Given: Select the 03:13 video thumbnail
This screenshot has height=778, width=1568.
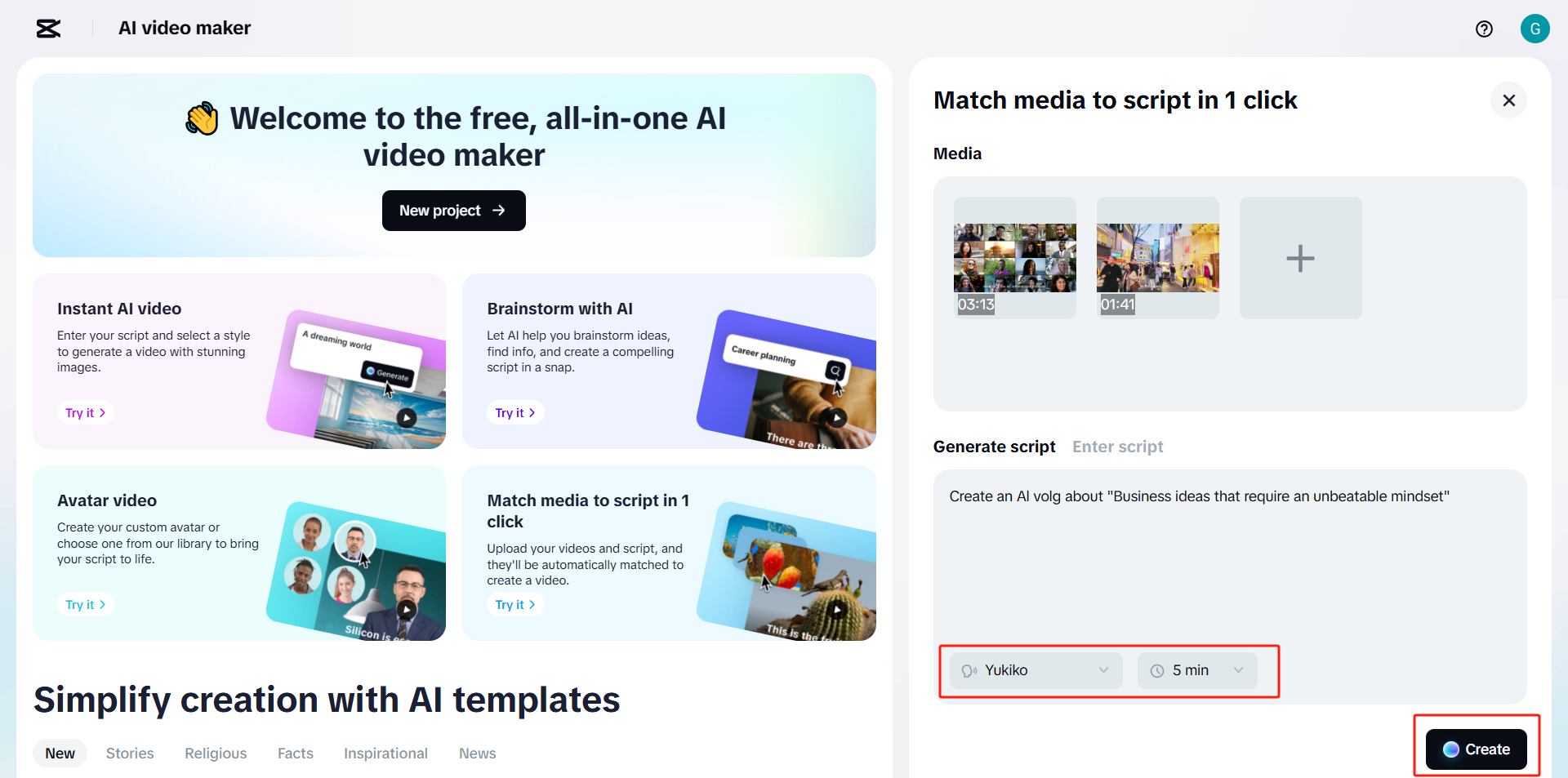Looking at the screenshot, I should tap(1014, 258).
